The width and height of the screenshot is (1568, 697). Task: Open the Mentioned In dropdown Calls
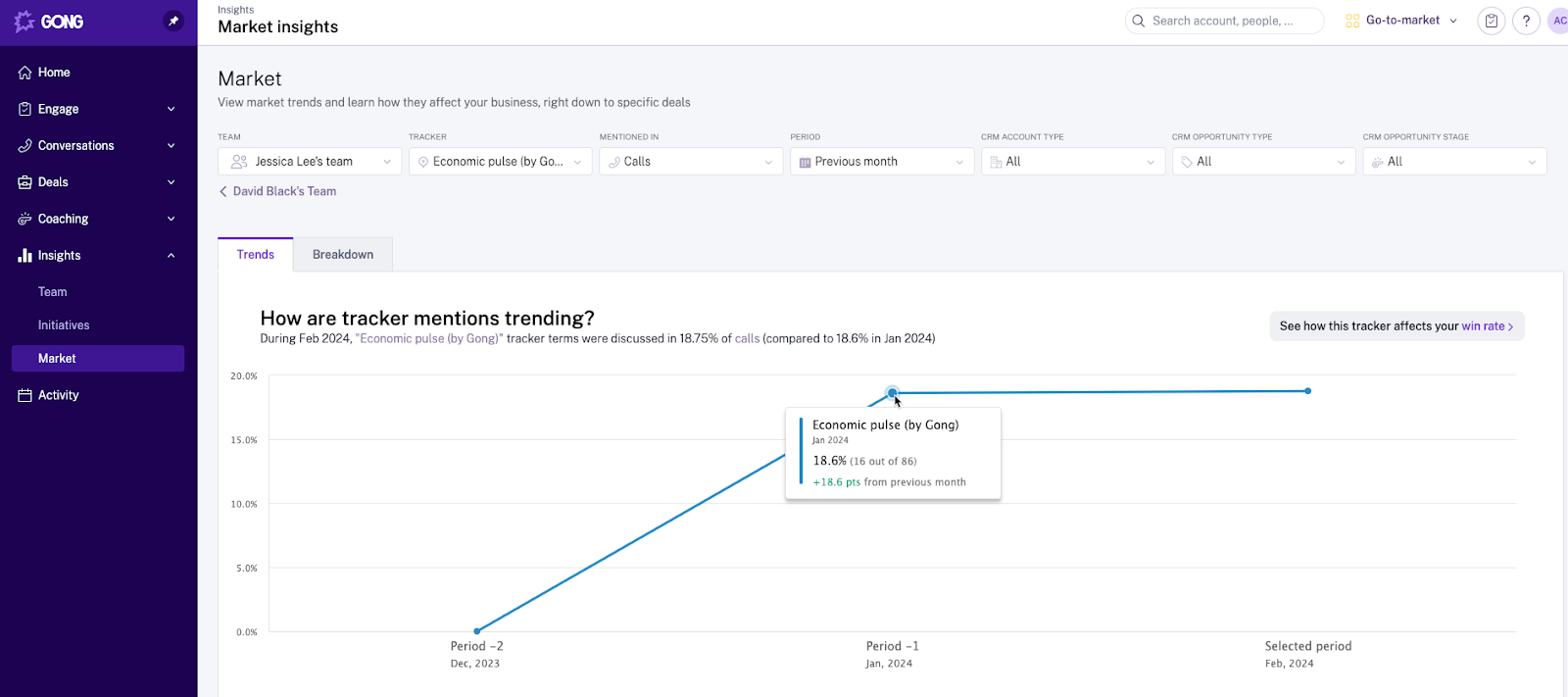pos(691,162)
